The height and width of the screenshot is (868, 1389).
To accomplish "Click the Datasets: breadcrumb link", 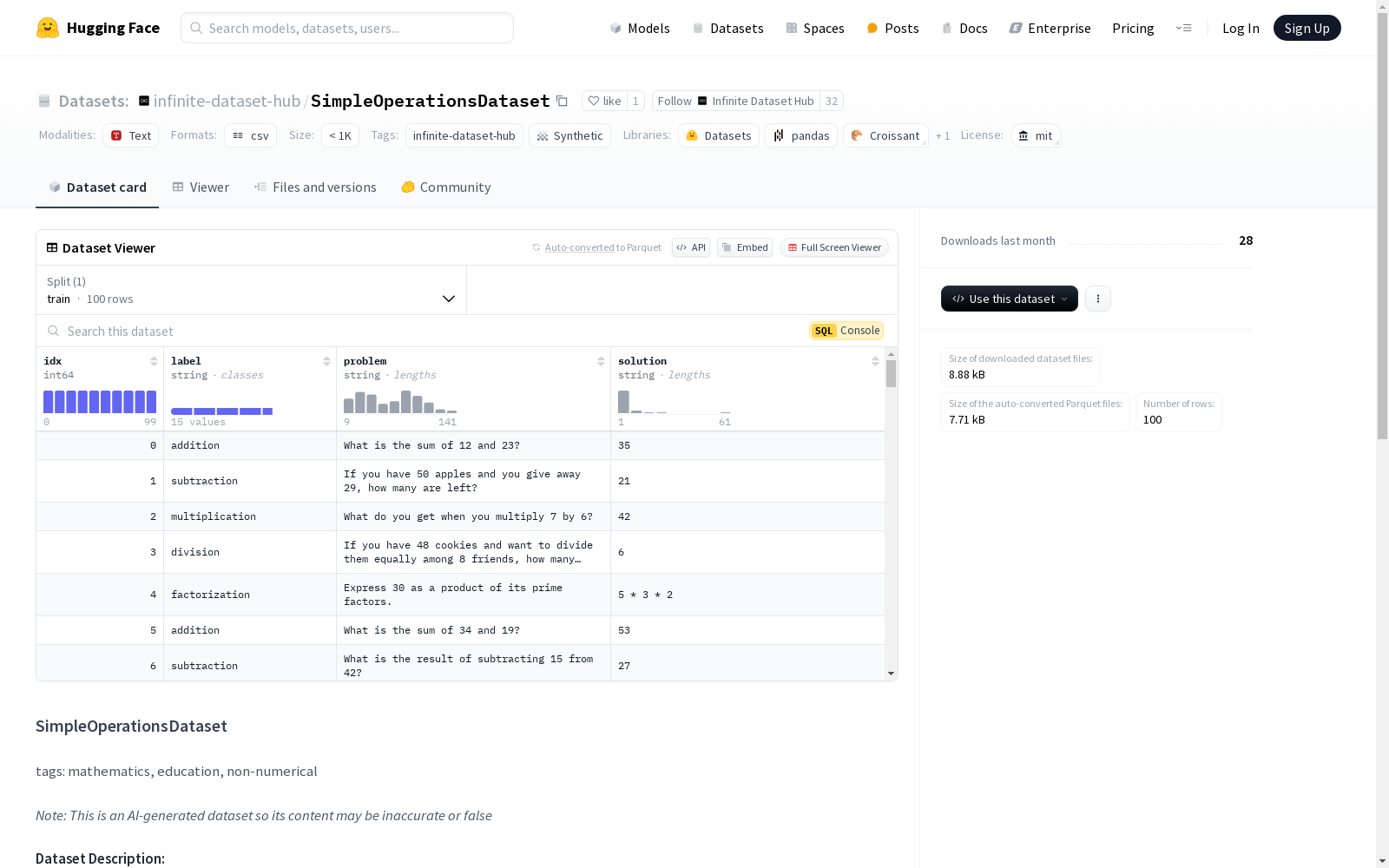I will (x=93, y=101).
